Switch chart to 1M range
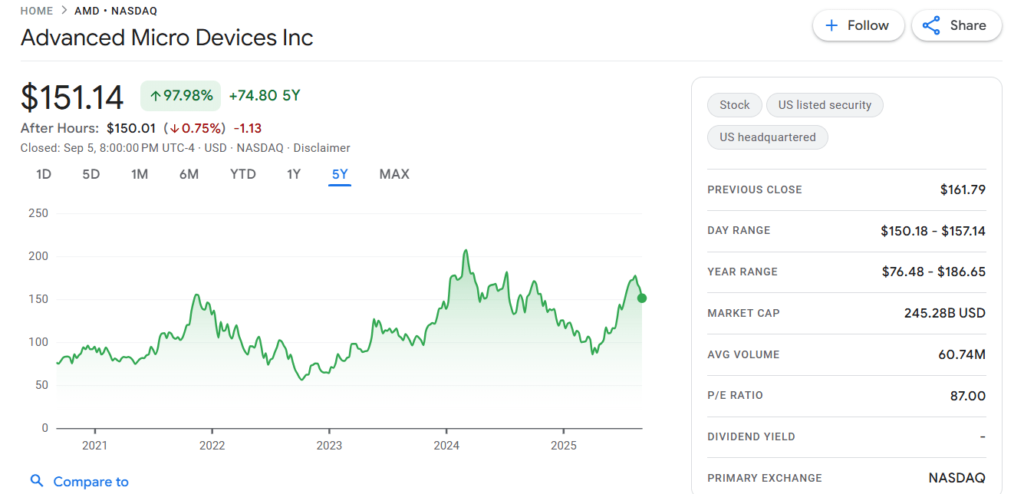The width and height of the screenshot is (1024, 494). 139,174
